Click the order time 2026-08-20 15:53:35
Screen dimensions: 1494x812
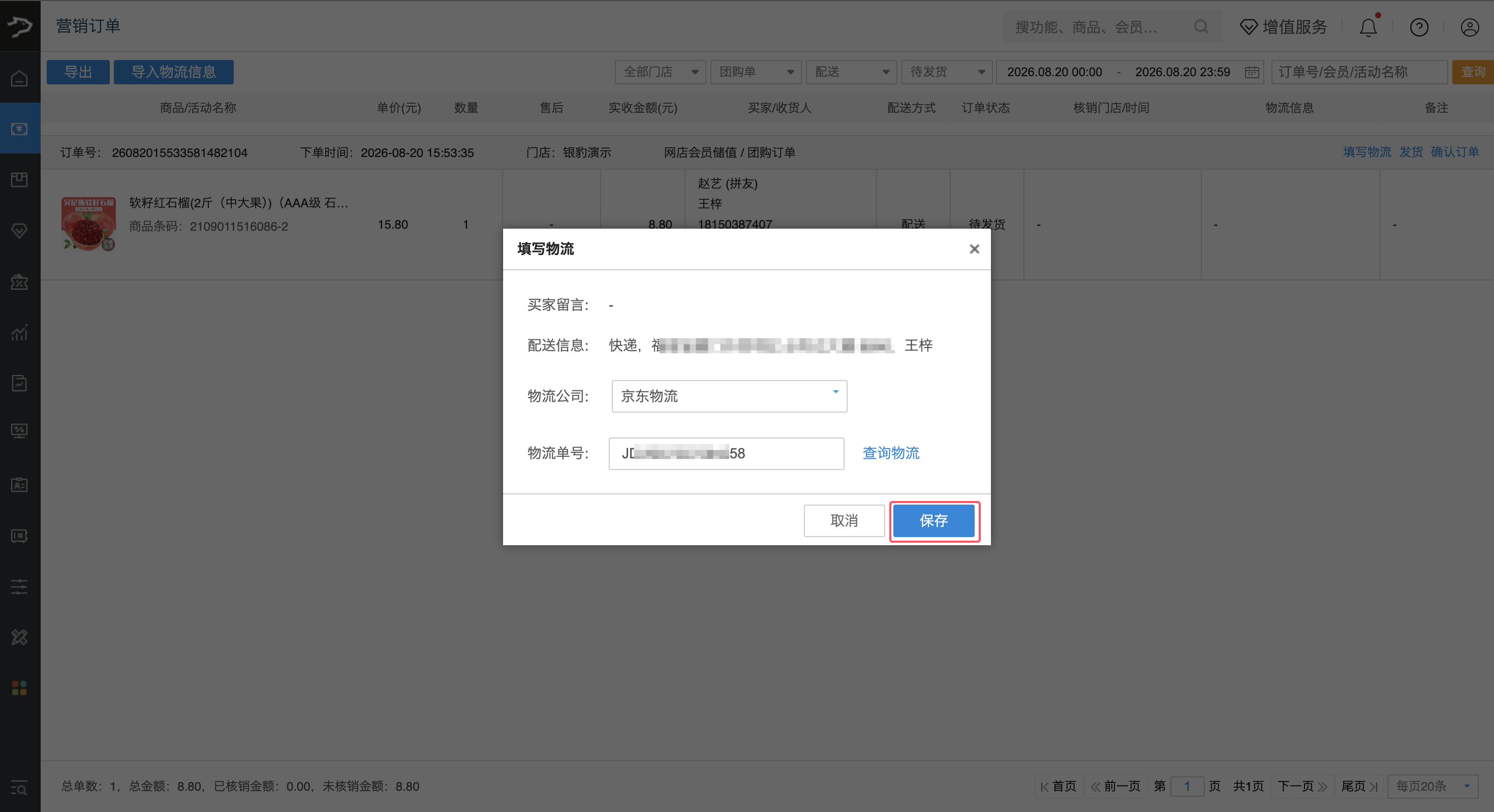pyautogui.click(x=417, y=152)
